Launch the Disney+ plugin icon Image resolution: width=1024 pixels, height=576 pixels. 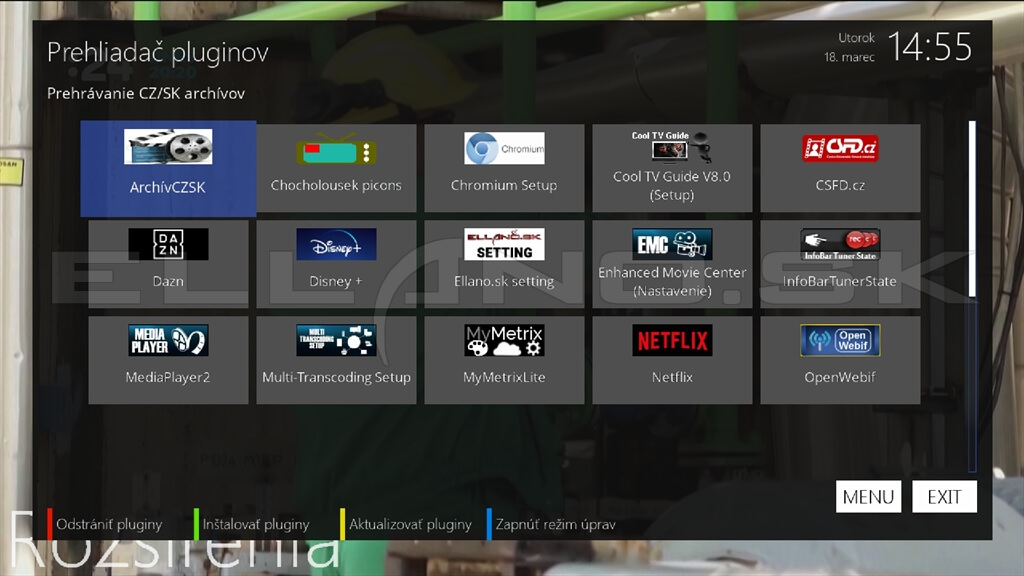tap(336, 244)
